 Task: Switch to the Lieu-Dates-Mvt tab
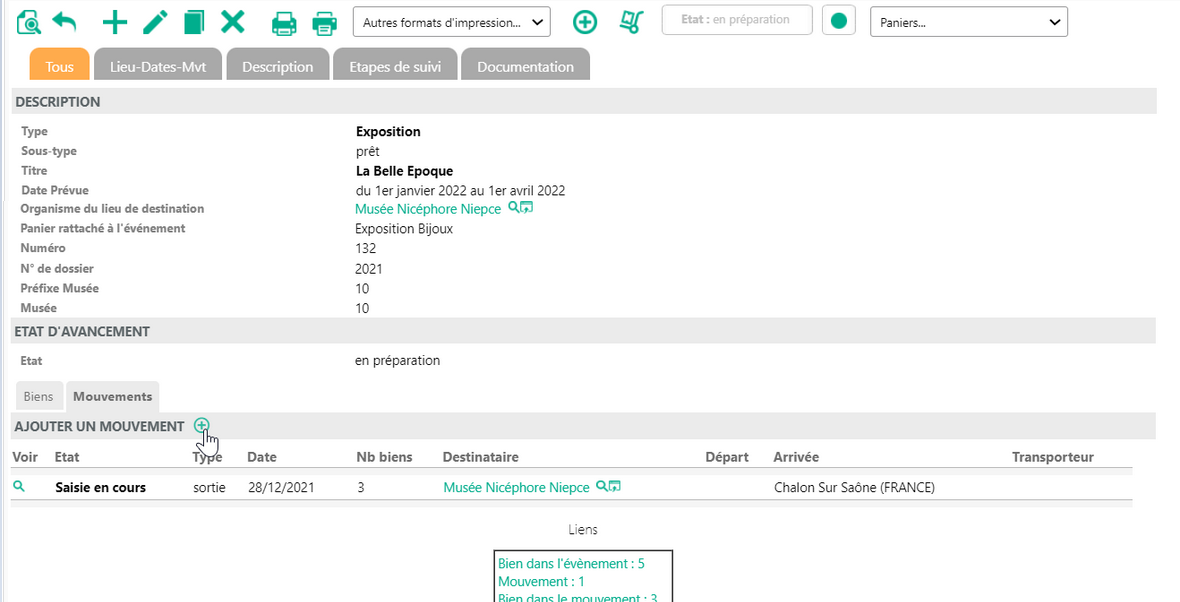coord(158,66)
